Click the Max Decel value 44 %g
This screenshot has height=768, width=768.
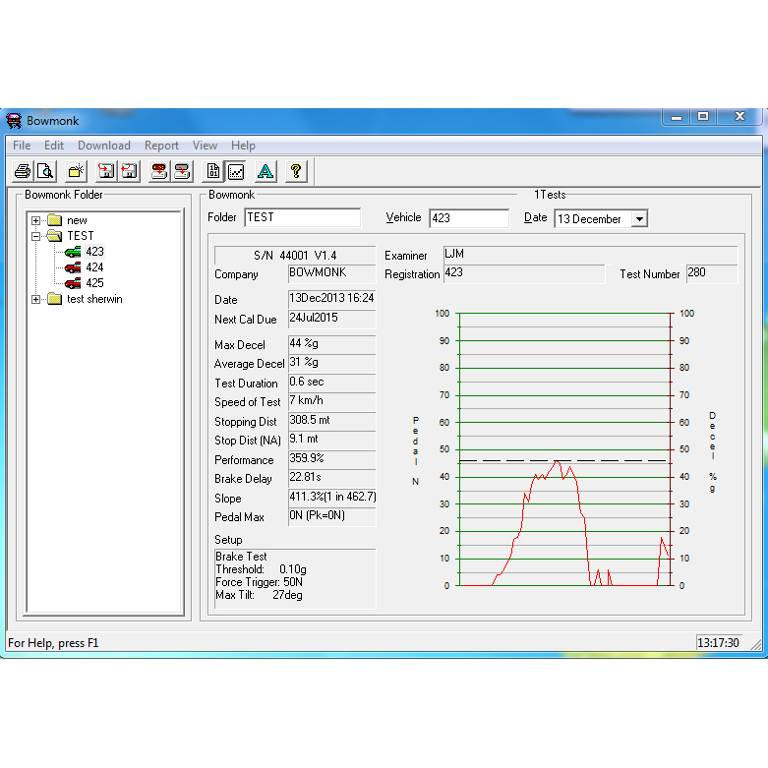pyautogui.click(x=332, y=344)
